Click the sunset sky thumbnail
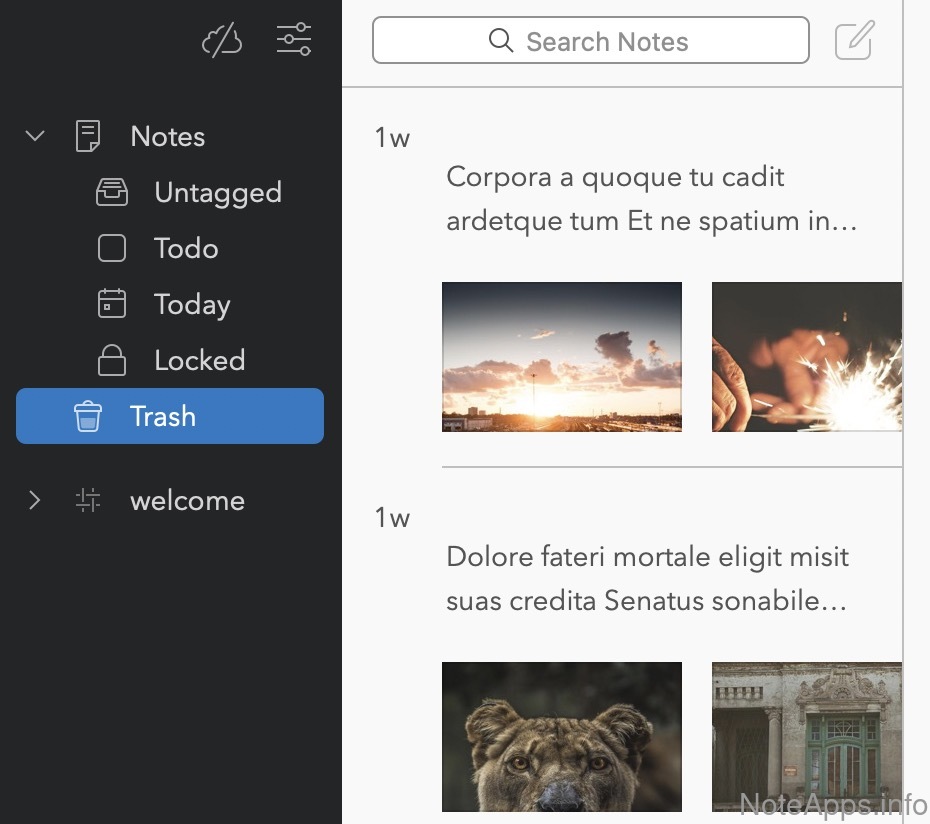 [562, 357]
